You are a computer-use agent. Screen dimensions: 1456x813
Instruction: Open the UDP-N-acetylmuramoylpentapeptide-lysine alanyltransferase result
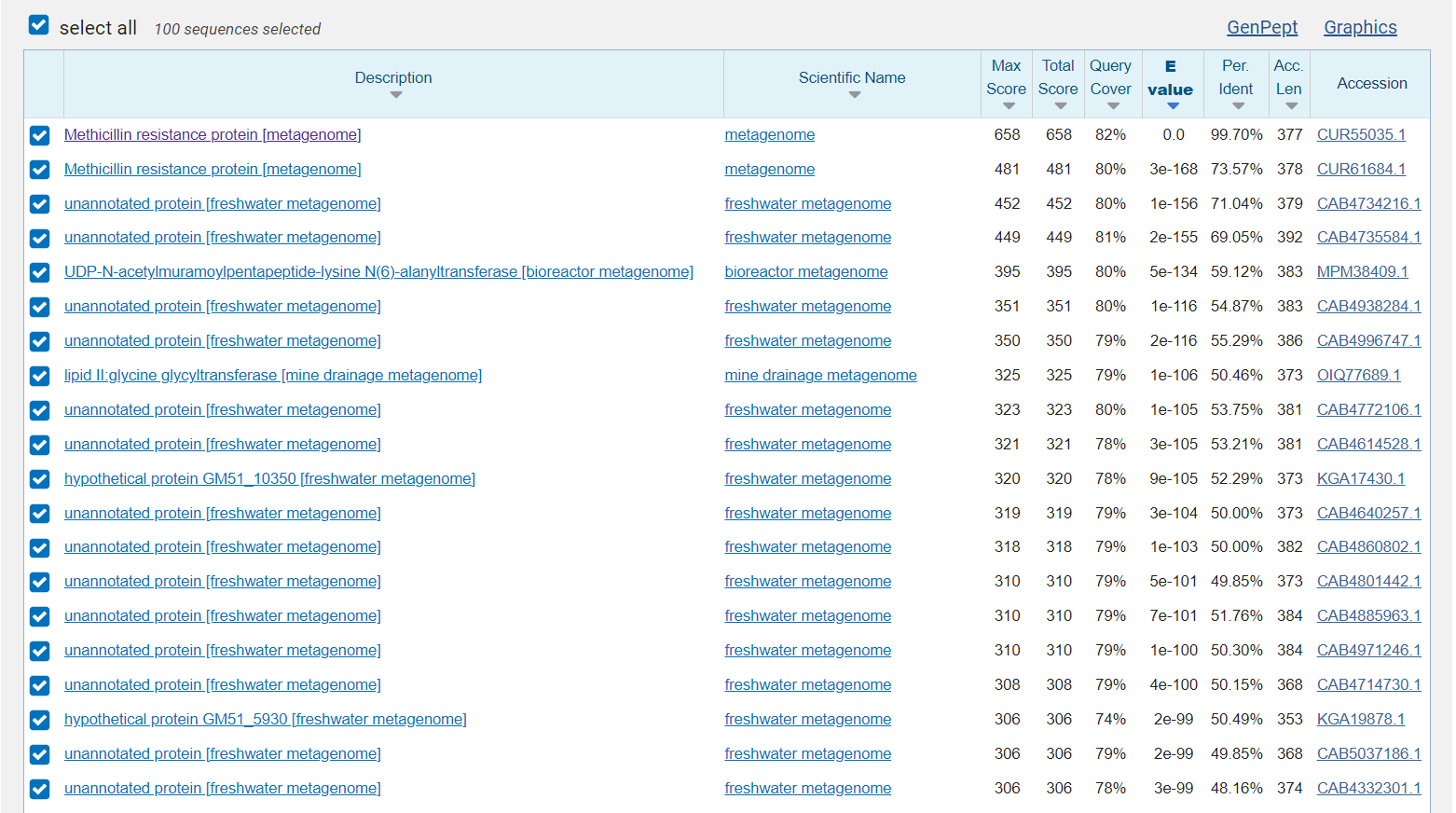click(378, 271)
